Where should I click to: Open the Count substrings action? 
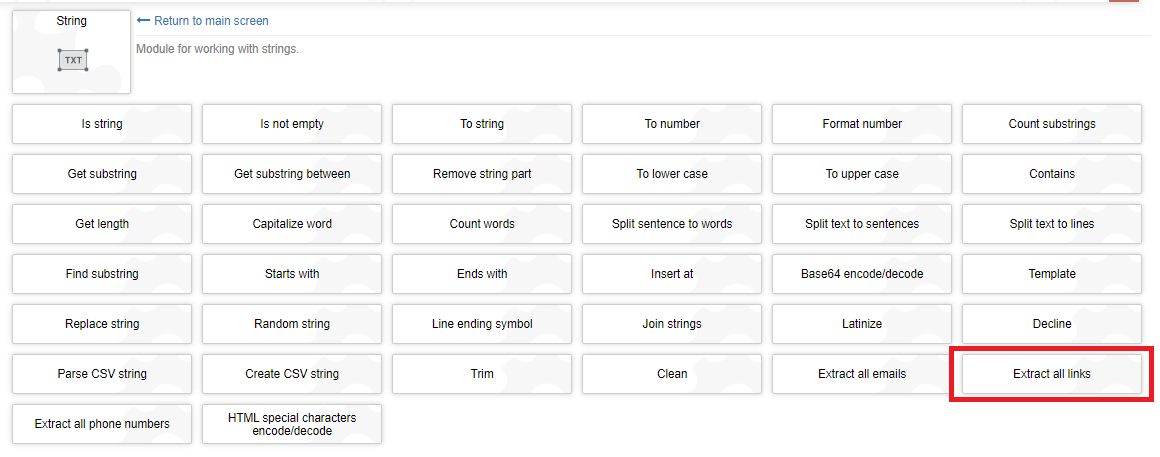(1052, 124)
